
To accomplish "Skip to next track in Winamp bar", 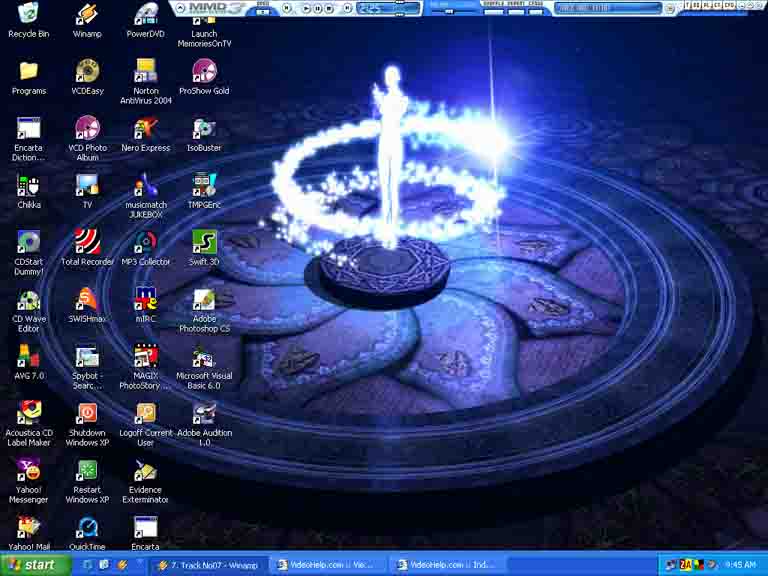I will [x=347, y=7].
